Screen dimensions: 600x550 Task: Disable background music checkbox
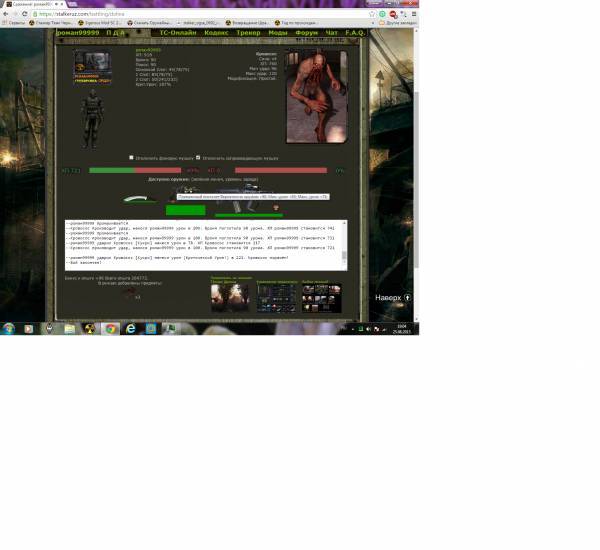(x=131, y=157)
